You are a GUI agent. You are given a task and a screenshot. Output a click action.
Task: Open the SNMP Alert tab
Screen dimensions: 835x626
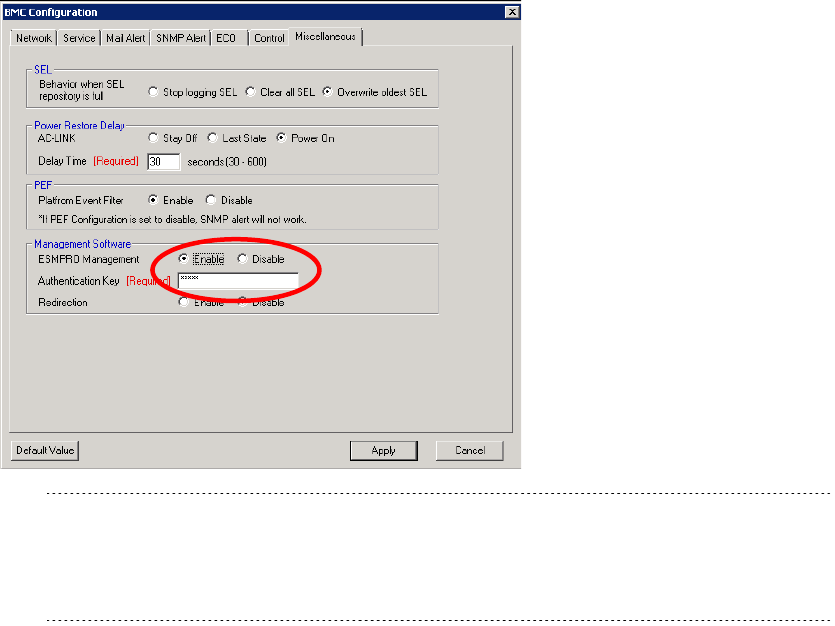181,38
